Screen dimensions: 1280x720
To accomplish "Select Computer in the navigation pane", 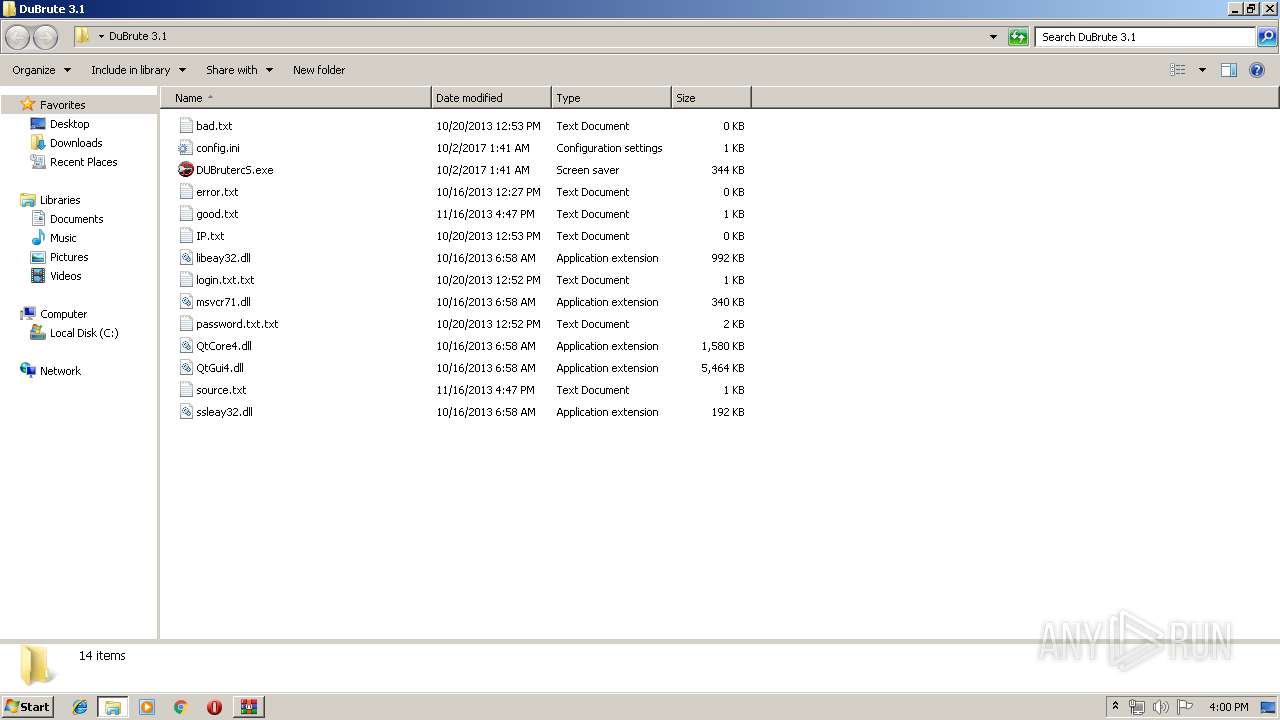I will point(63,314).
